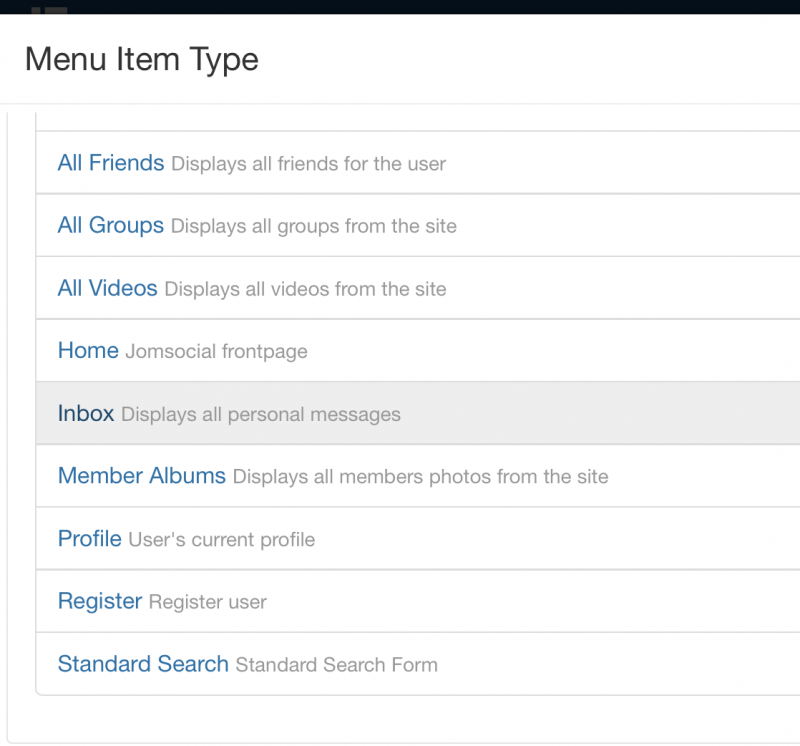Click the Register menu item type
The width and height of the screenshot is (800, 746).
[x=99, y=601]
